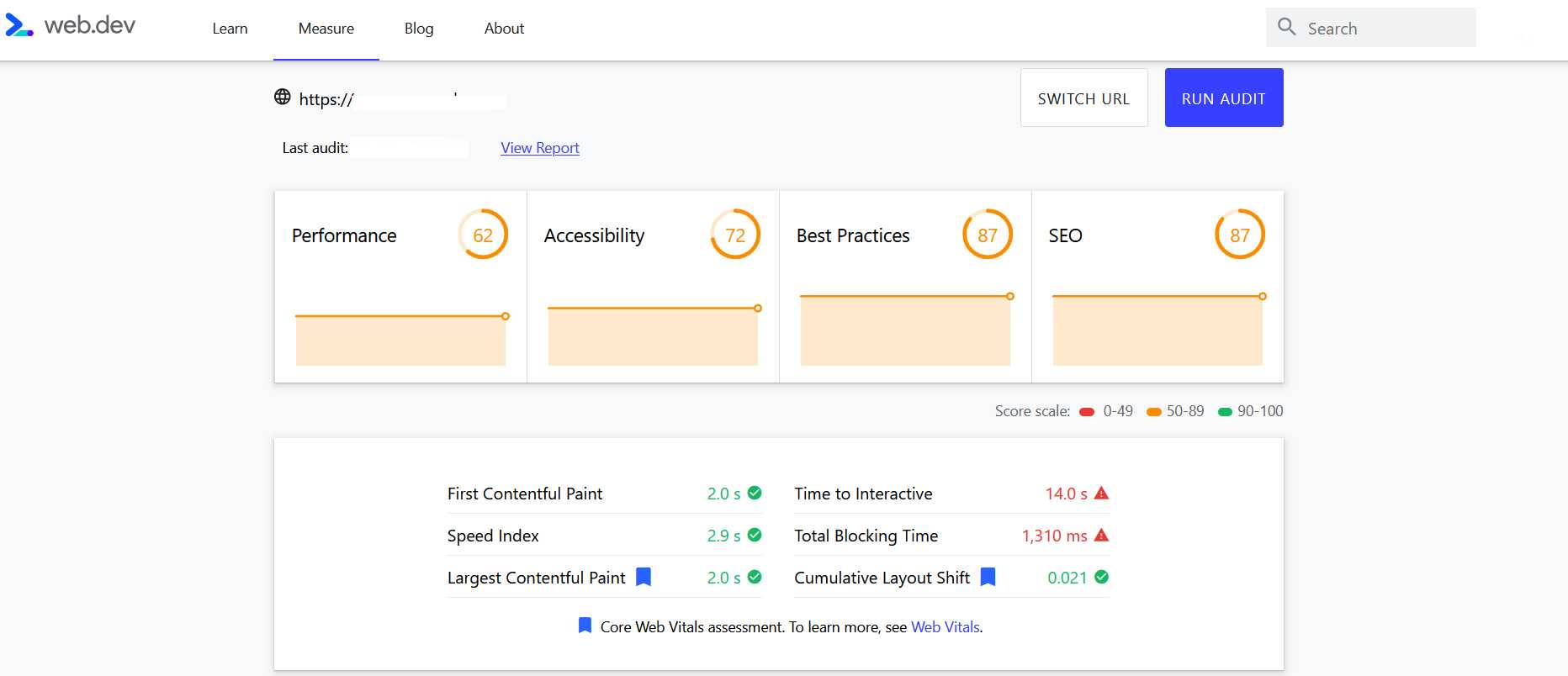Click the web.dev logo icon
This screenshot has height=676, width=1568.
point(19,25)
